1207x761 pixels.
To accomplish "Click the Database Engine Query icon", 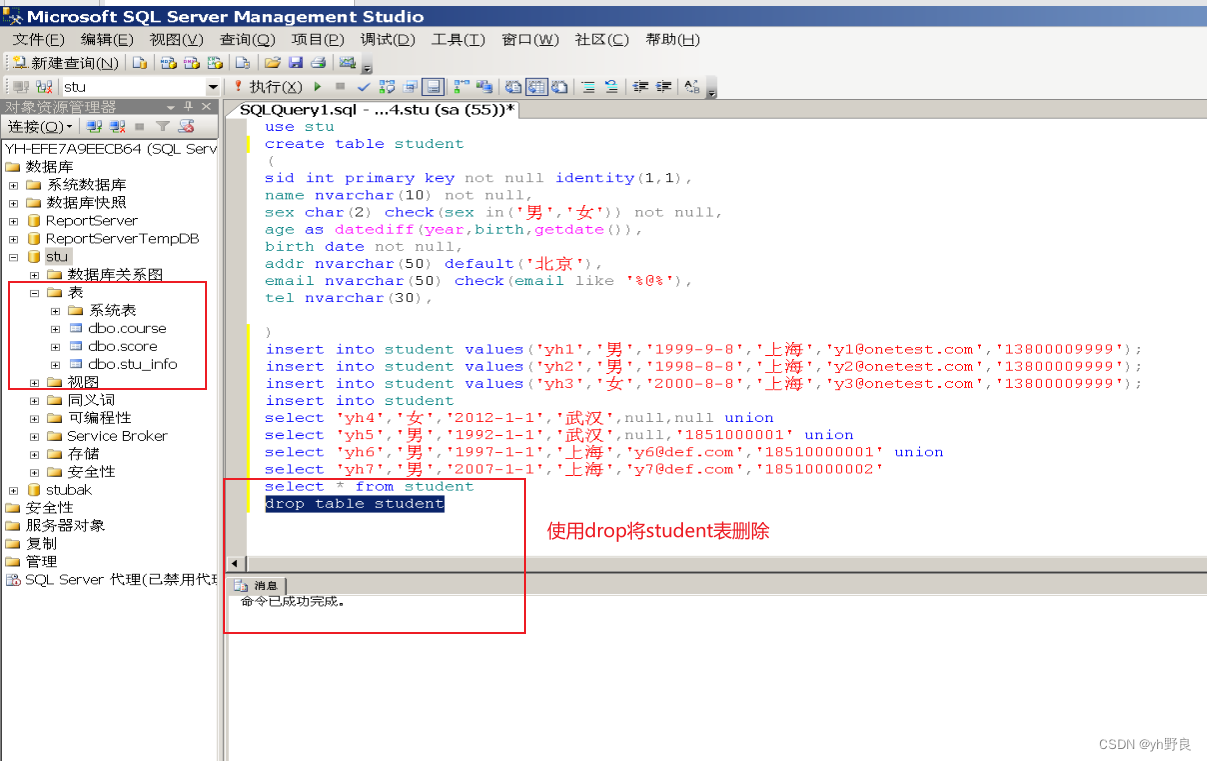I will click(x=140, y=62).
